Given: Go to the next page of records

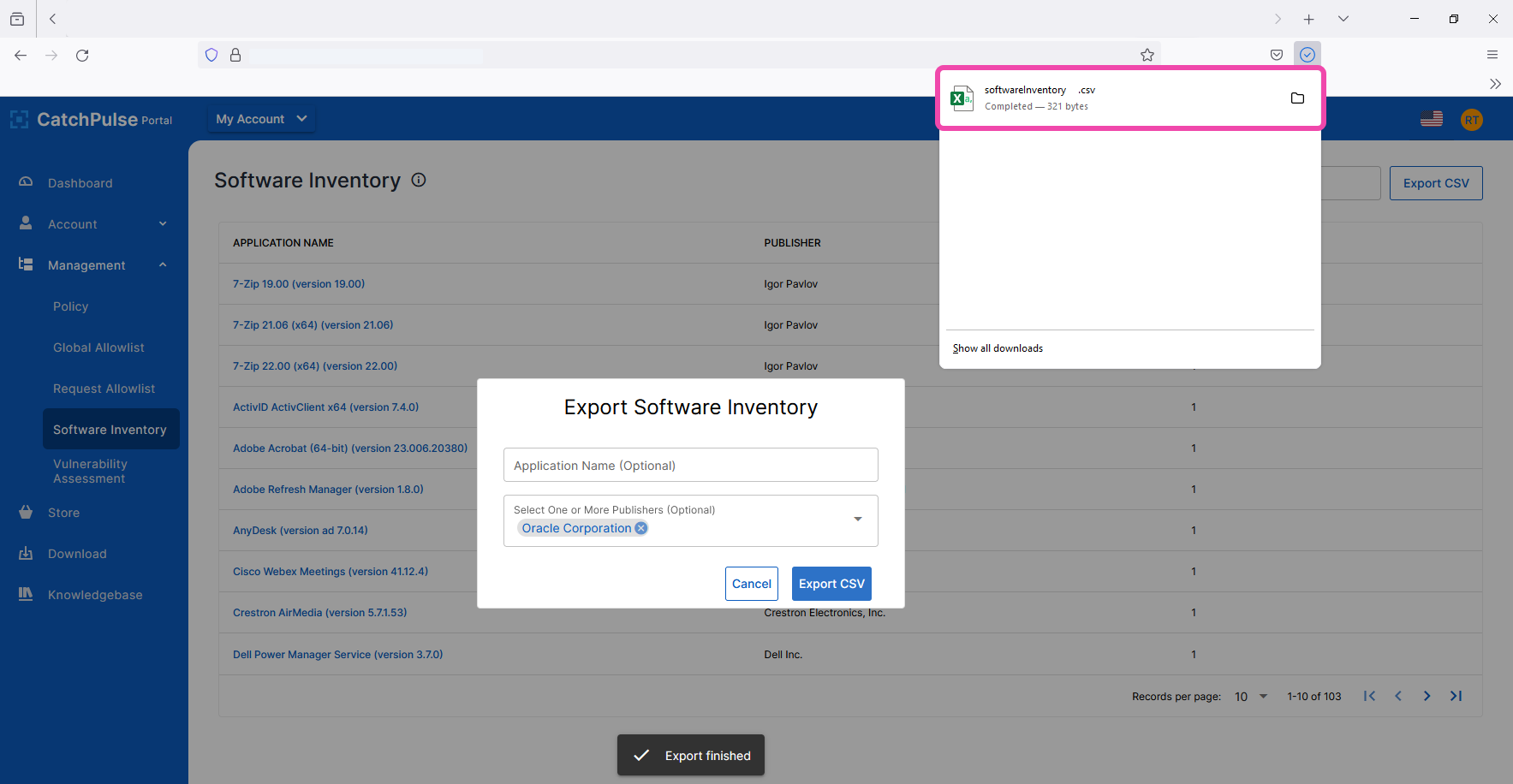Looking at the screenshot, I should pyautogui.click(x=1427, y=696).
